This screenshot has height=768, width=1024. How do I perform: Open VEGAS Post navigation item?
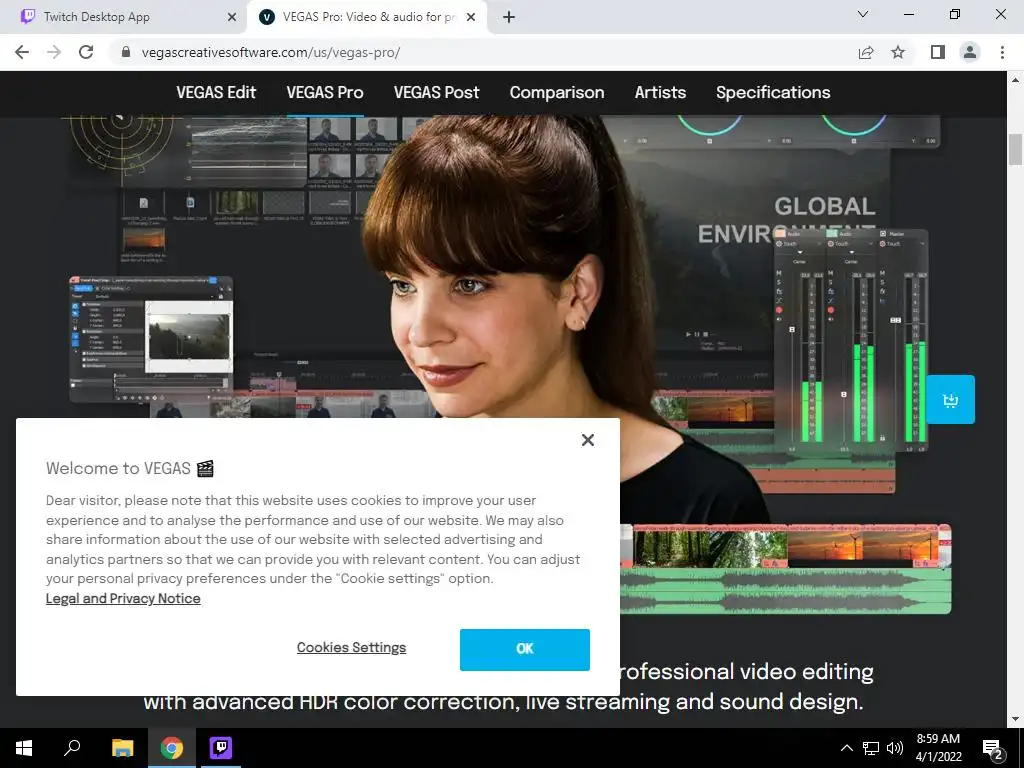tap(436, 93)
